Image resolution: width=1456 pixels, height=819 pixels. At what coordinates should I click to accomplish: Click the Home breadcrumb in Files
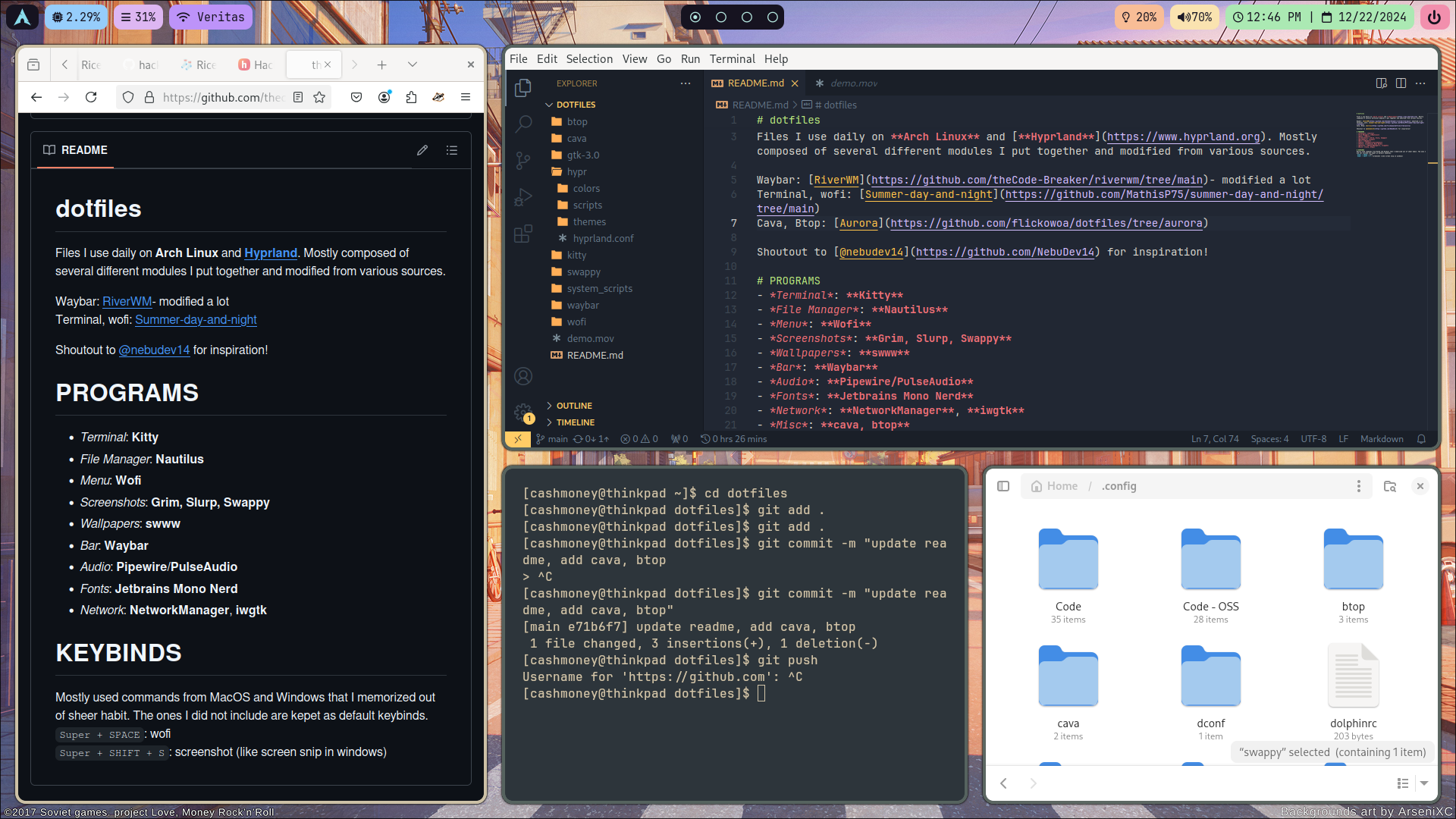coord(1054,486)
